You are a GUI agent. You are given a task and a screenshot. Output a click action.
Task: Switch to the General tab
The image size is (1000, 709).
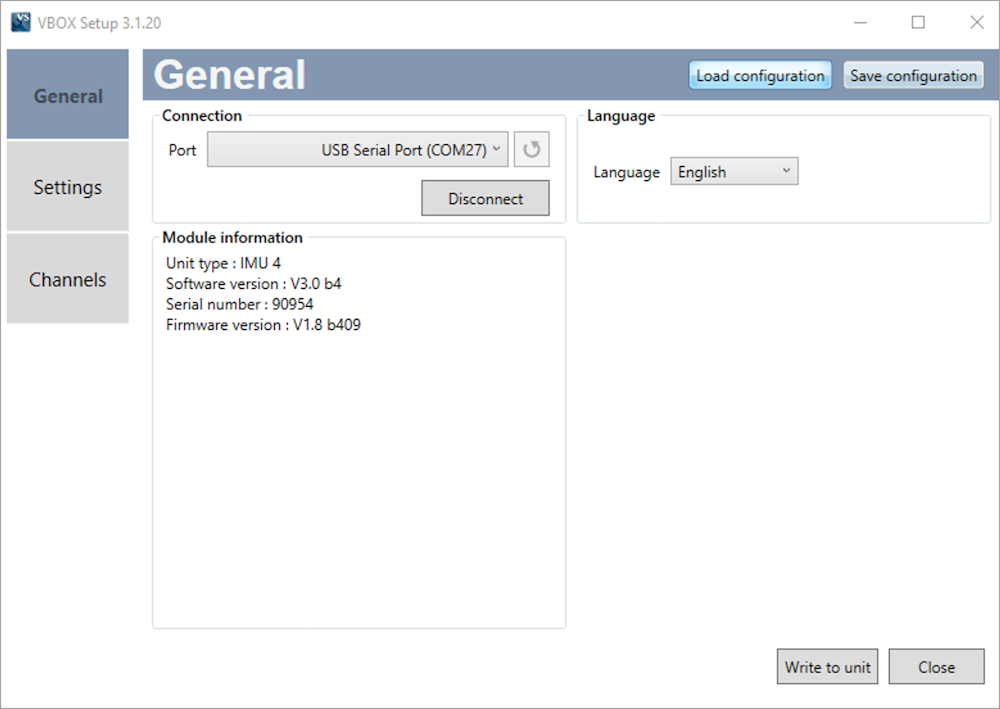[68, 94]
